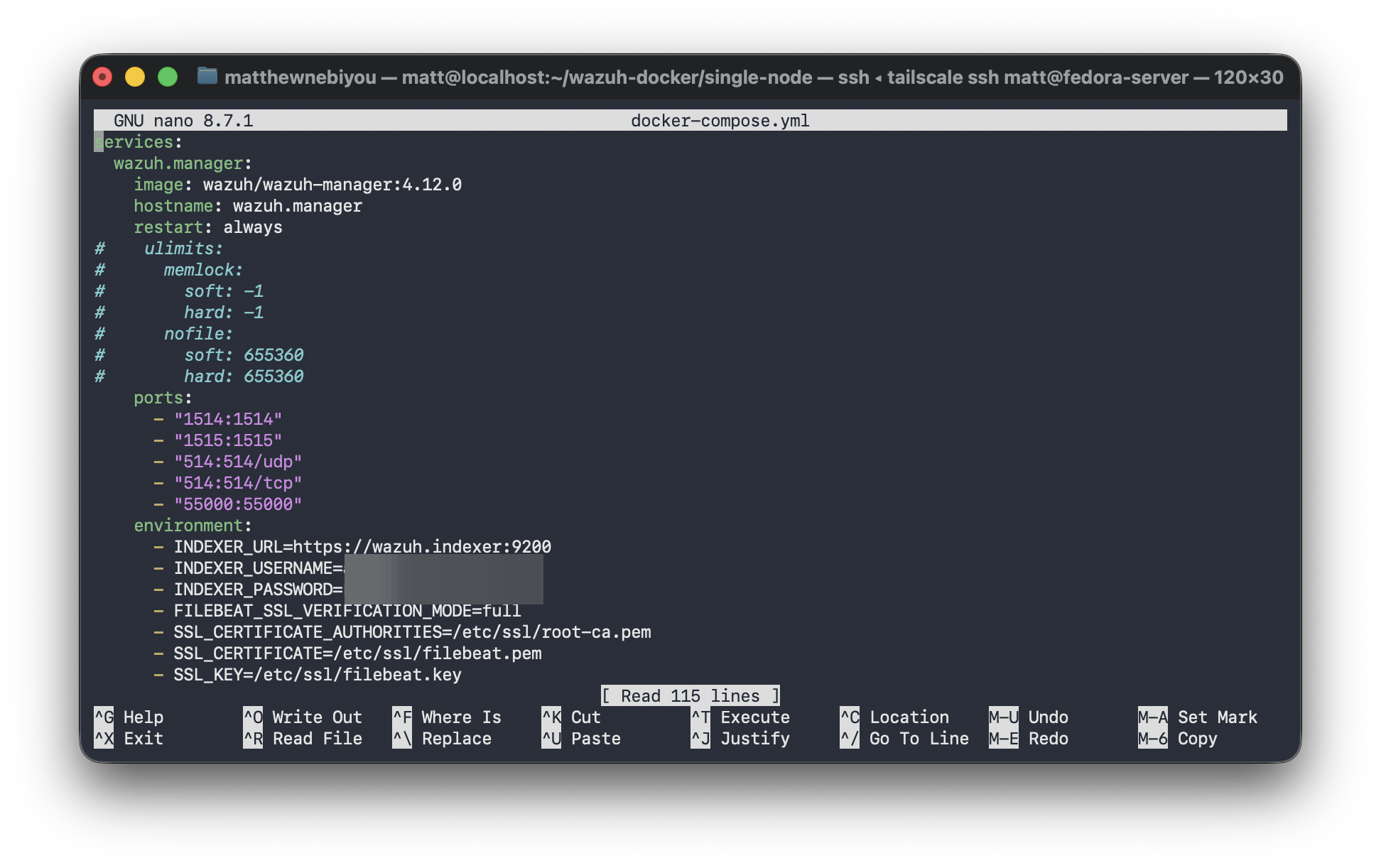Click the GNU nano 8.7.1 version label

pyautogui.click(x=183, y=121)
